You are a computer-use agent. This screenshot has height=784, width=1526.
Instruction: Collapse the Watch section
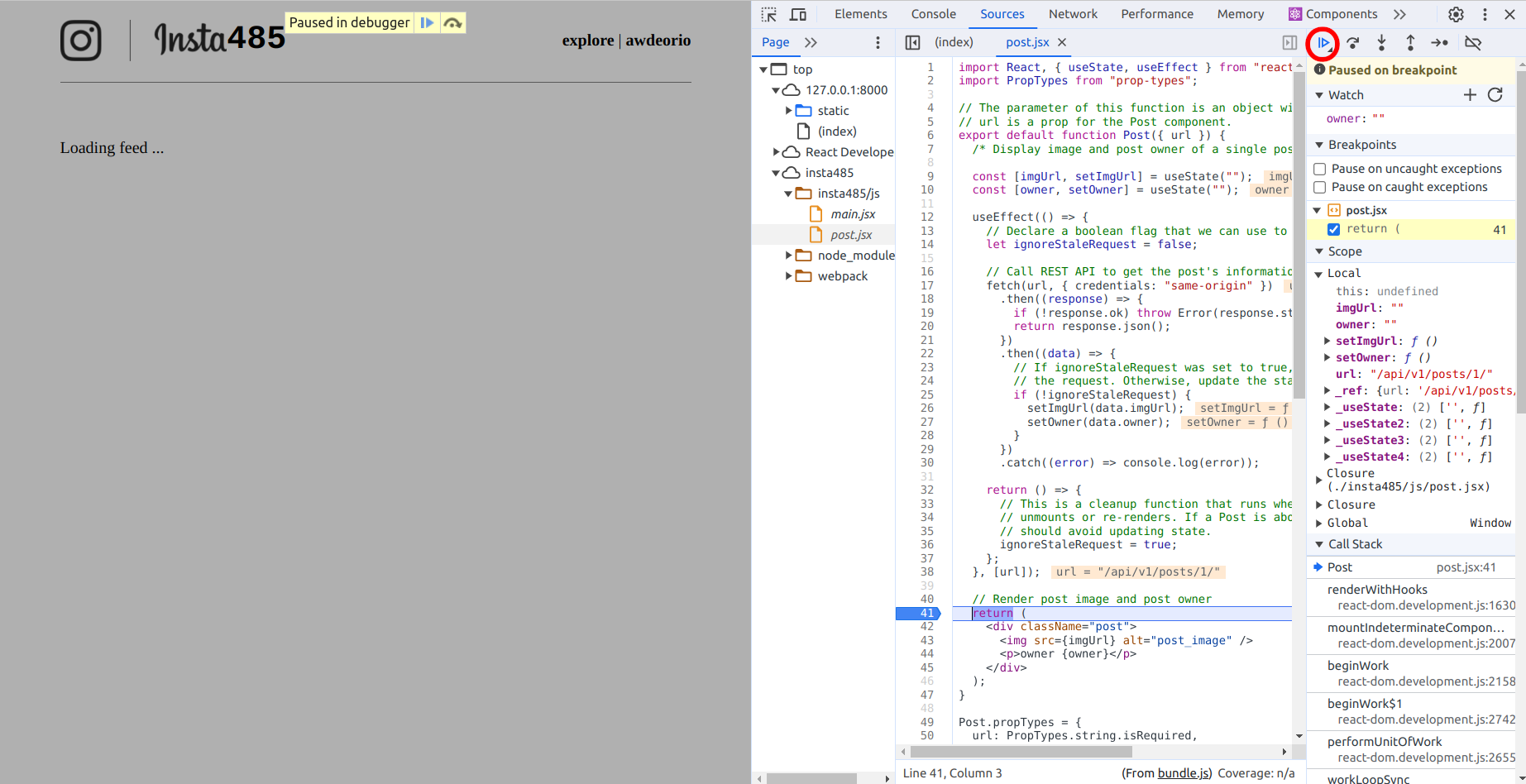[x=1319, y=95]
